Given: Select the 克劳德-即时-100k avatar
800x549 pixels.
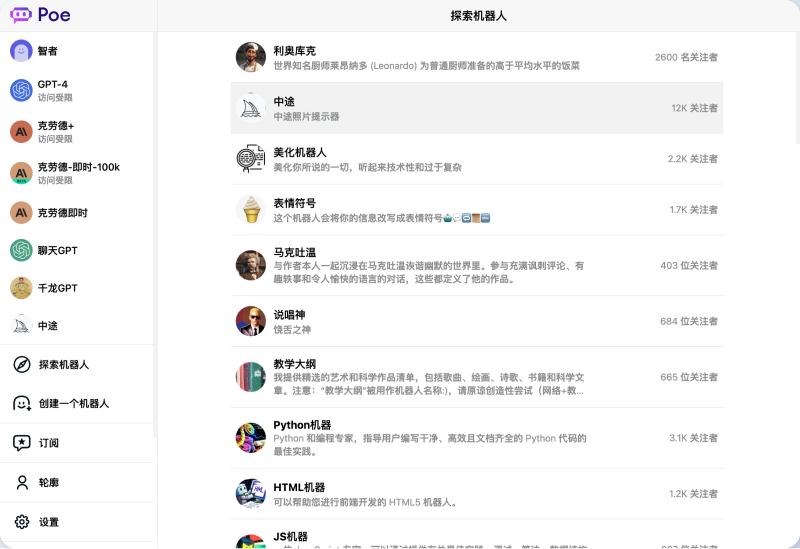Looking at the screenshot, I should [21, 173].
